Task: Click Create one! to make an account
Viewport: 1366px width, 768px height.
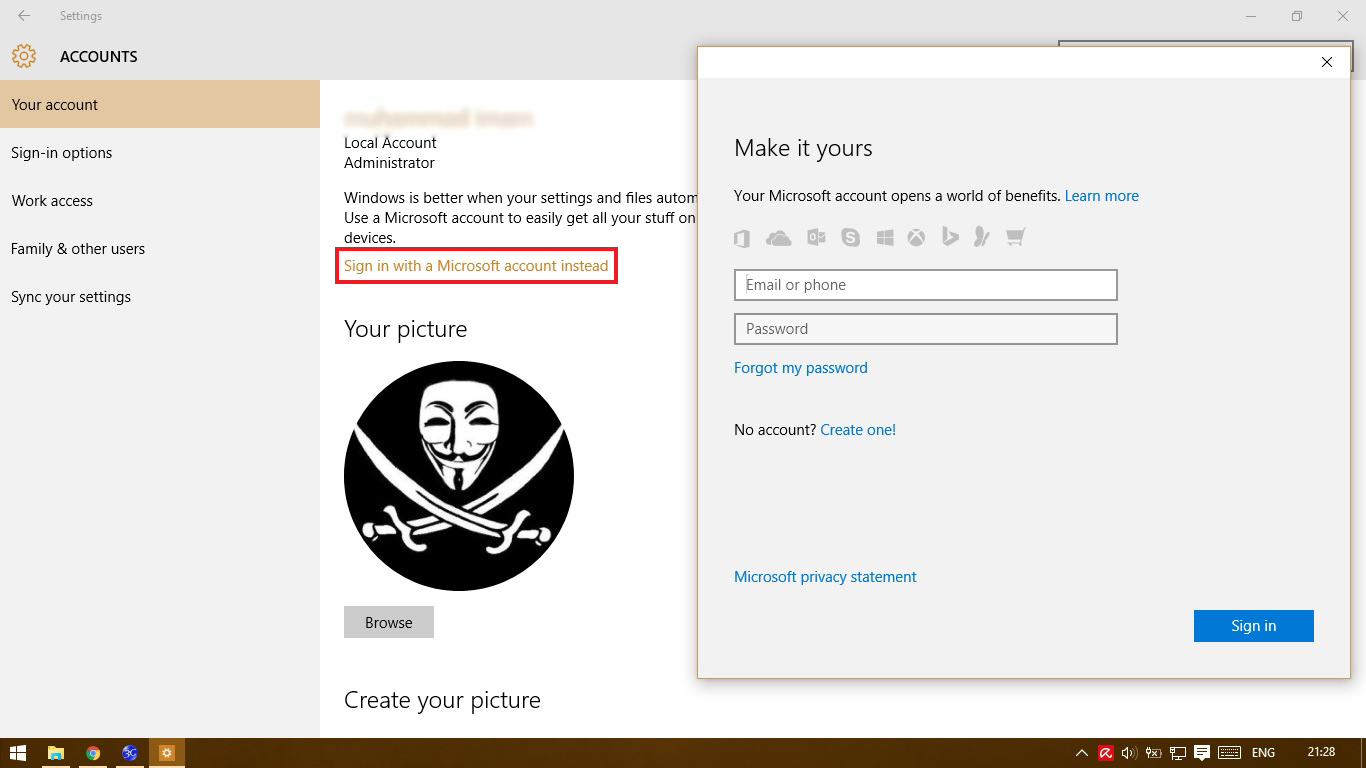Action: click(x=858, y=429)
